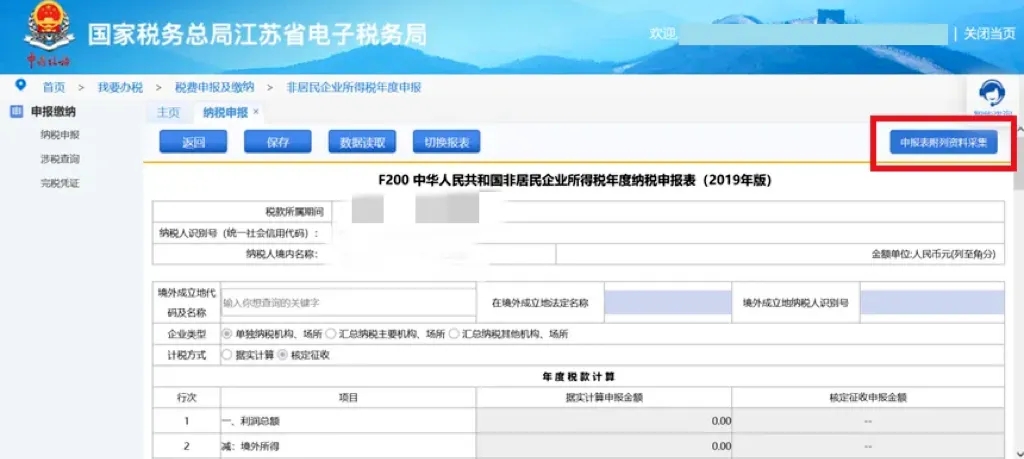
Task: Click the 切换报表 button
Action: 447,142
